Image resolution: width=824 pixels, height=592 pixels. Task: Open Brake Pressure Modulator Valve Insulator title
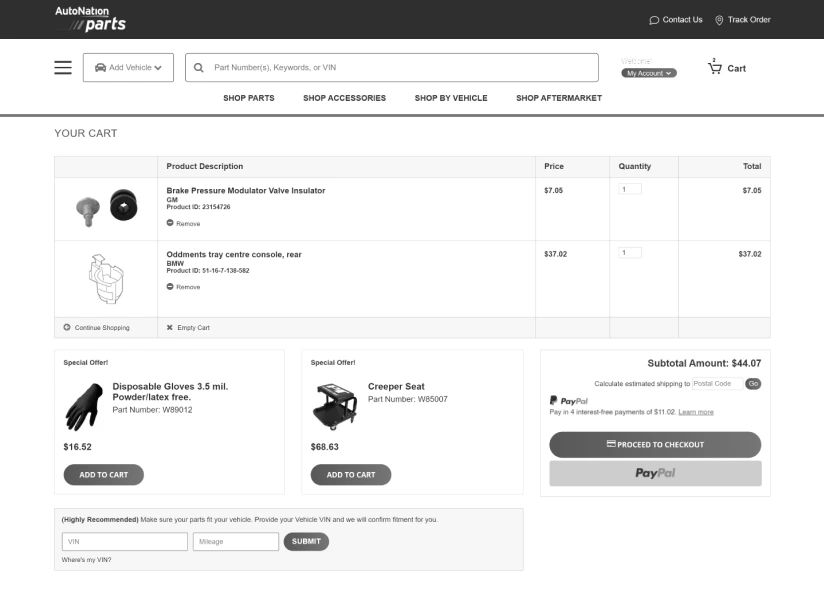tap(245, 190)
